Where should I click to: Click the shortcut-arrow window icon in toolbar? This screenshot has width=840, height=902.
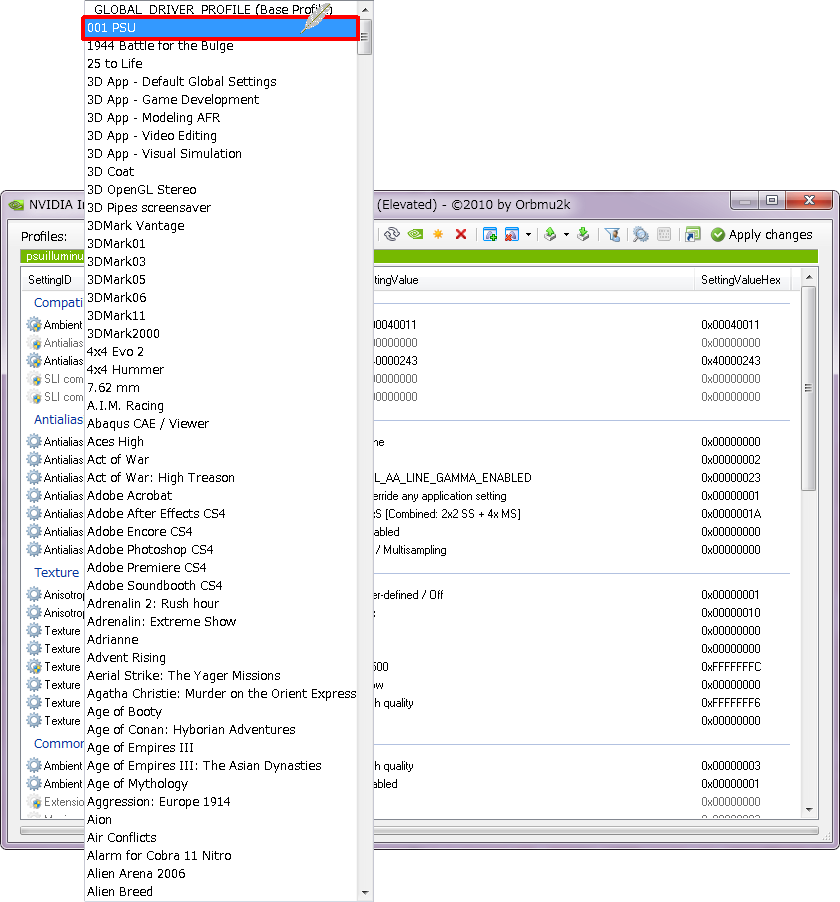click(693, 234)
